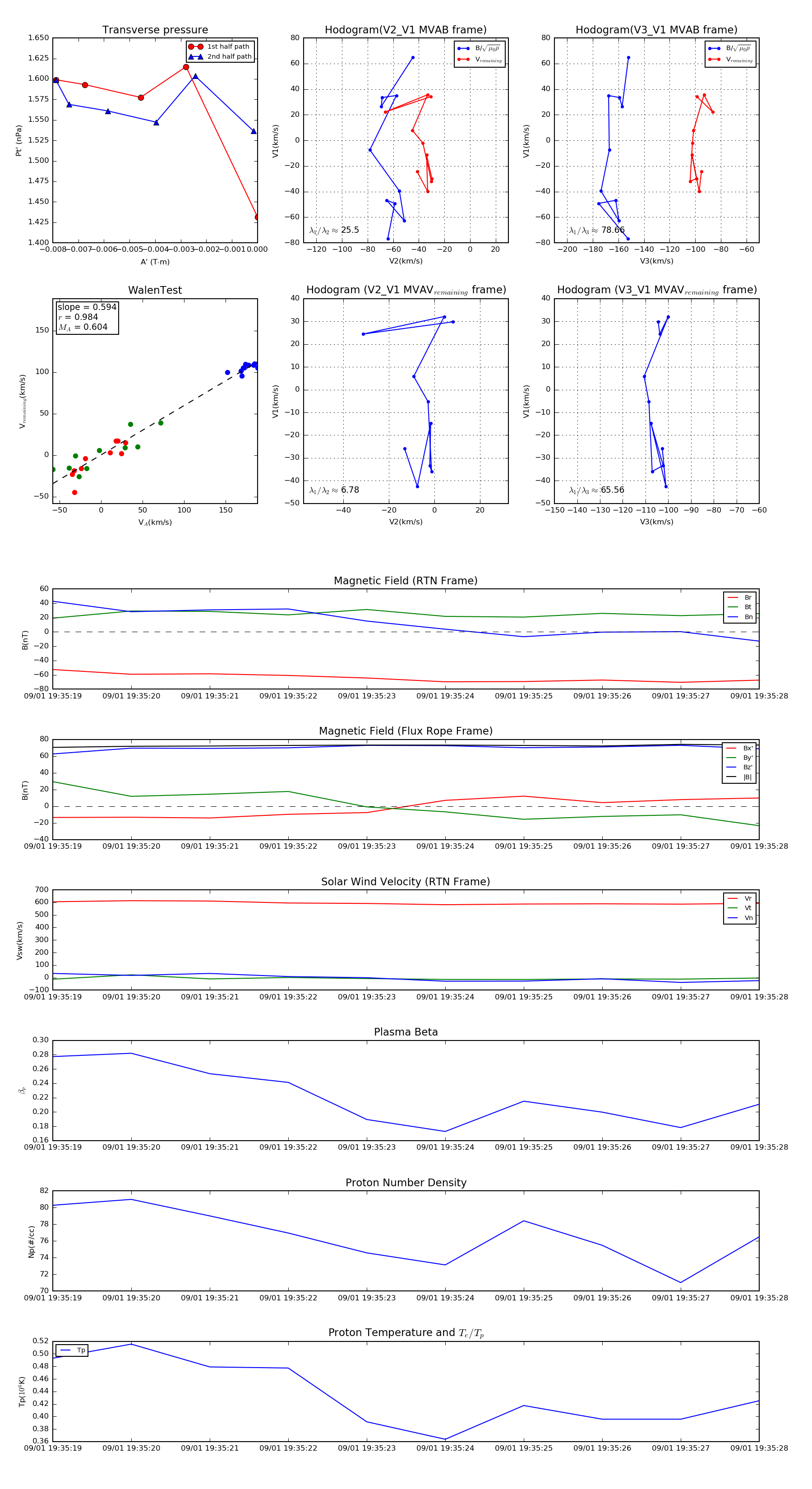Viewport: 812px width, 1489px height.
Task: Click the 'Proton Temperature and Te/Tp' title
Action: tap(406, 1333)
